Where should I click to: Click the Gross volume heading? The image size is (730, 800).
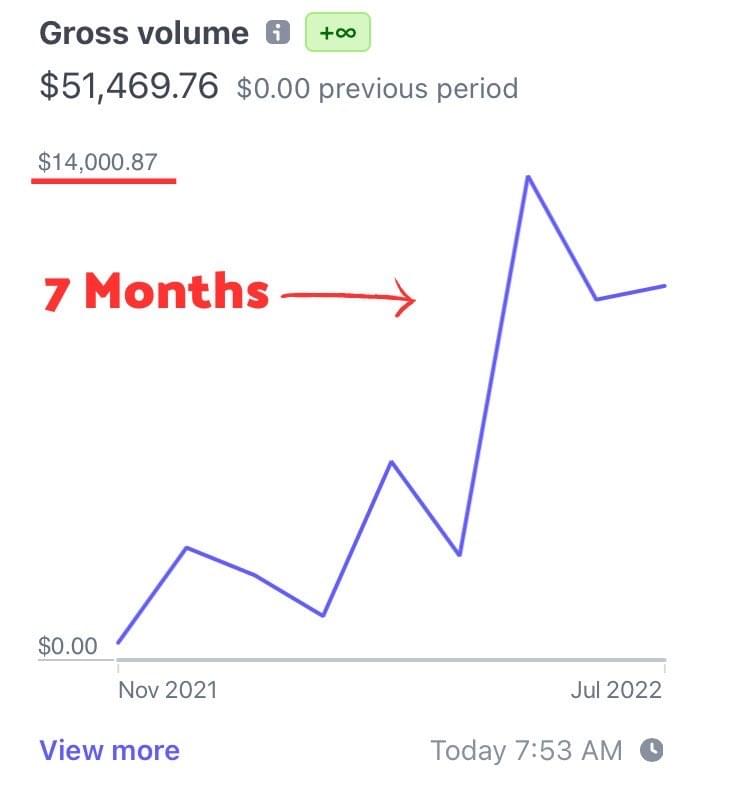(x=143, y=33)
